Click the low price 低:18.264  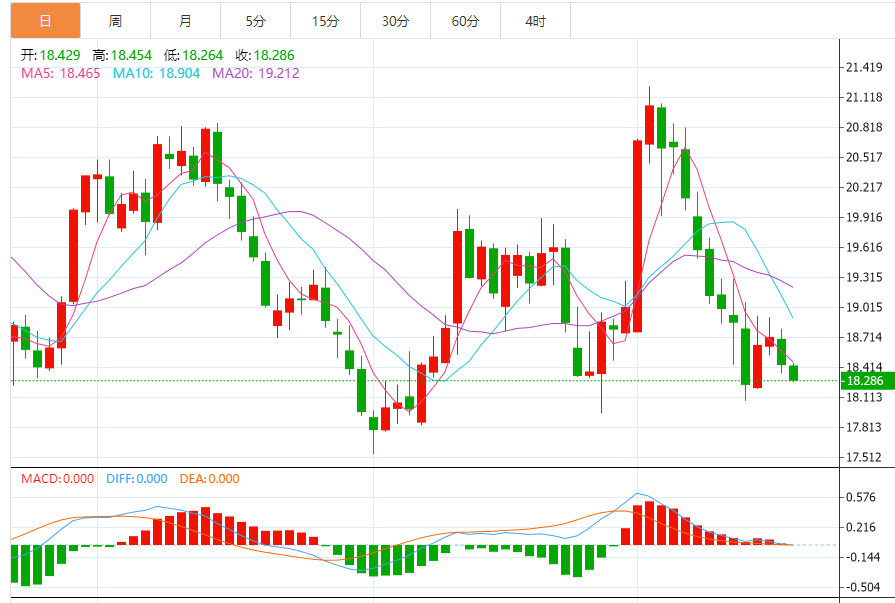click(x=193, y=55)
